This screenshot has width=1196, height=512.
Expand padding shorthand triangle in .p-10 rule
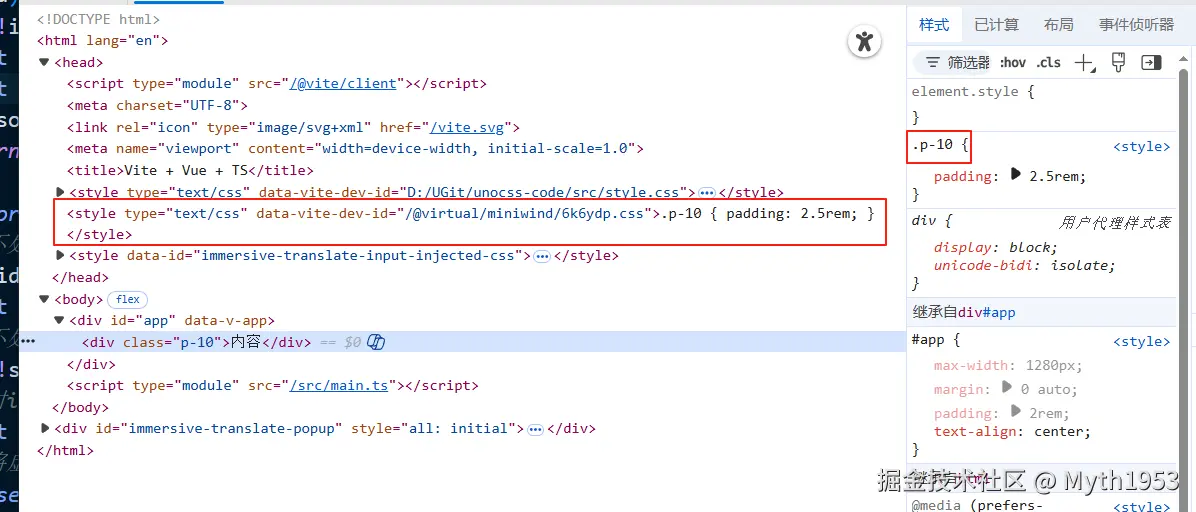point(1015,174)
